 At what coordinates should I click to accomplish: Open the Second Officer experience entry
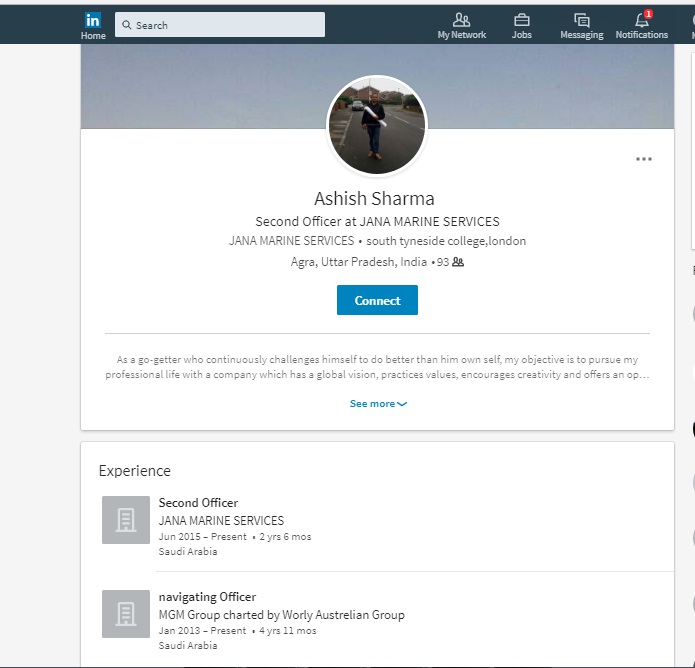click(x=198, y=503)
